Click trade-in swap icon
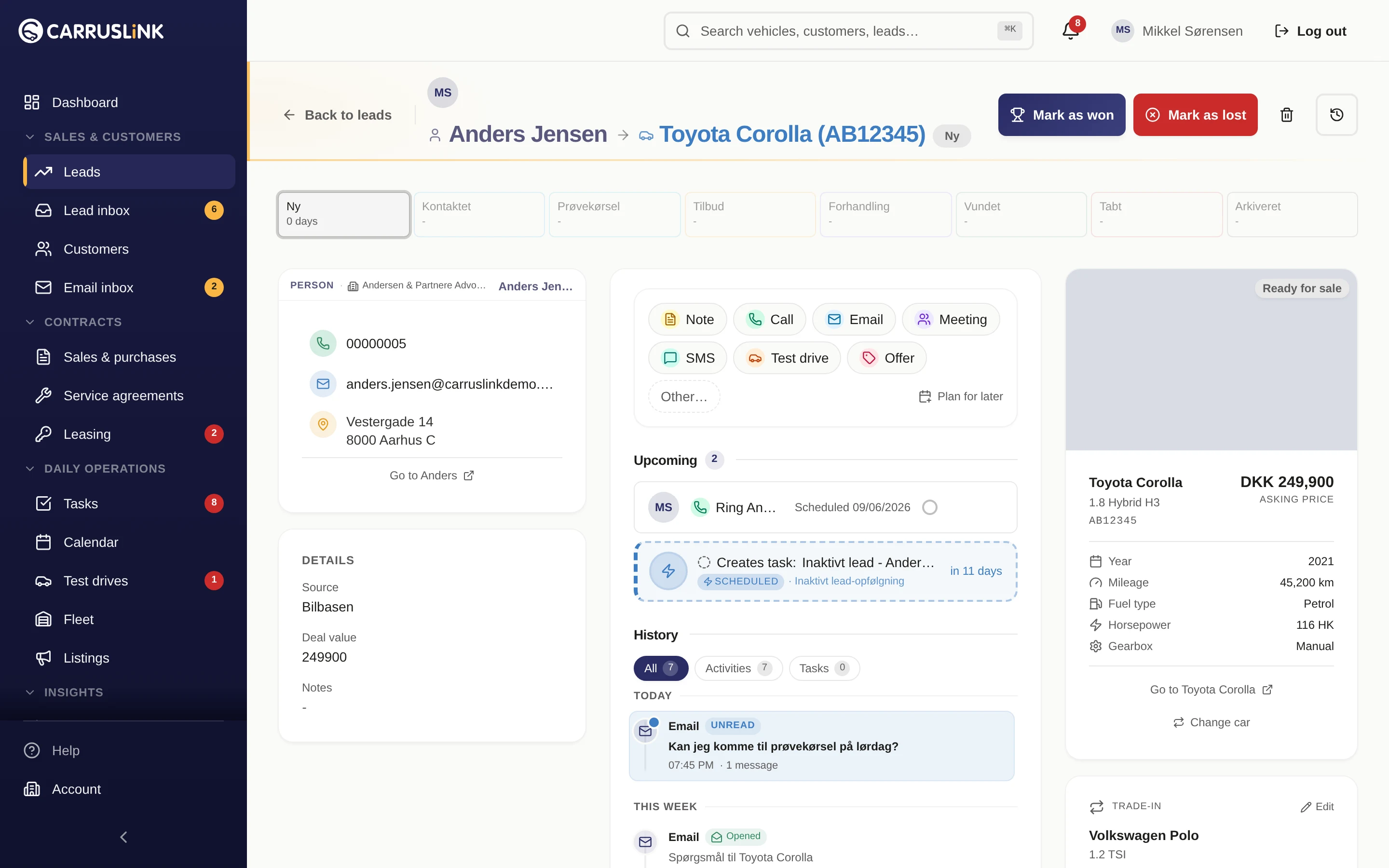Screen dimensions: 1389x868 (1096, 807)
